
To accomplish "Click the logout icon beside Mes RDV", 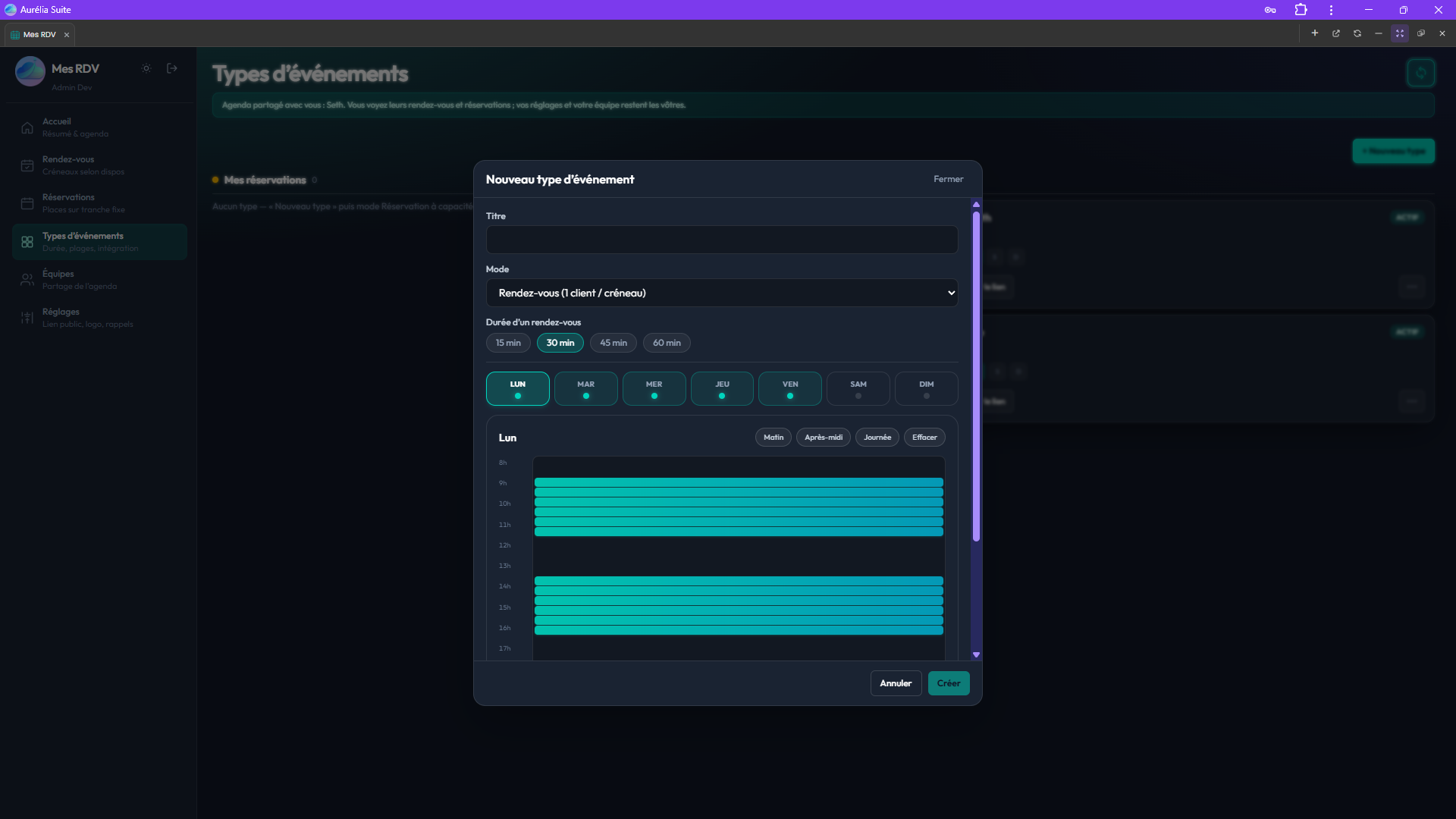I will [172, 68].
